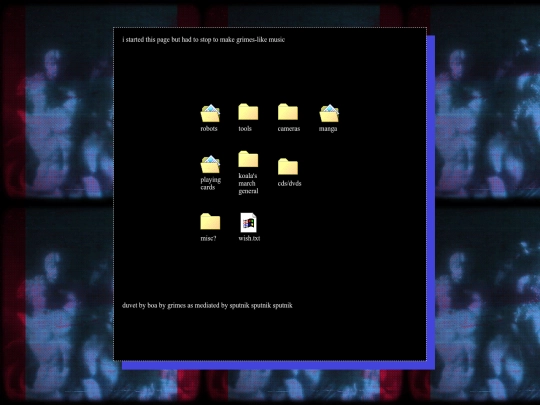Open the tools folder icon
The height and width of the screenshot is (405, 540).
click(248, 112)
